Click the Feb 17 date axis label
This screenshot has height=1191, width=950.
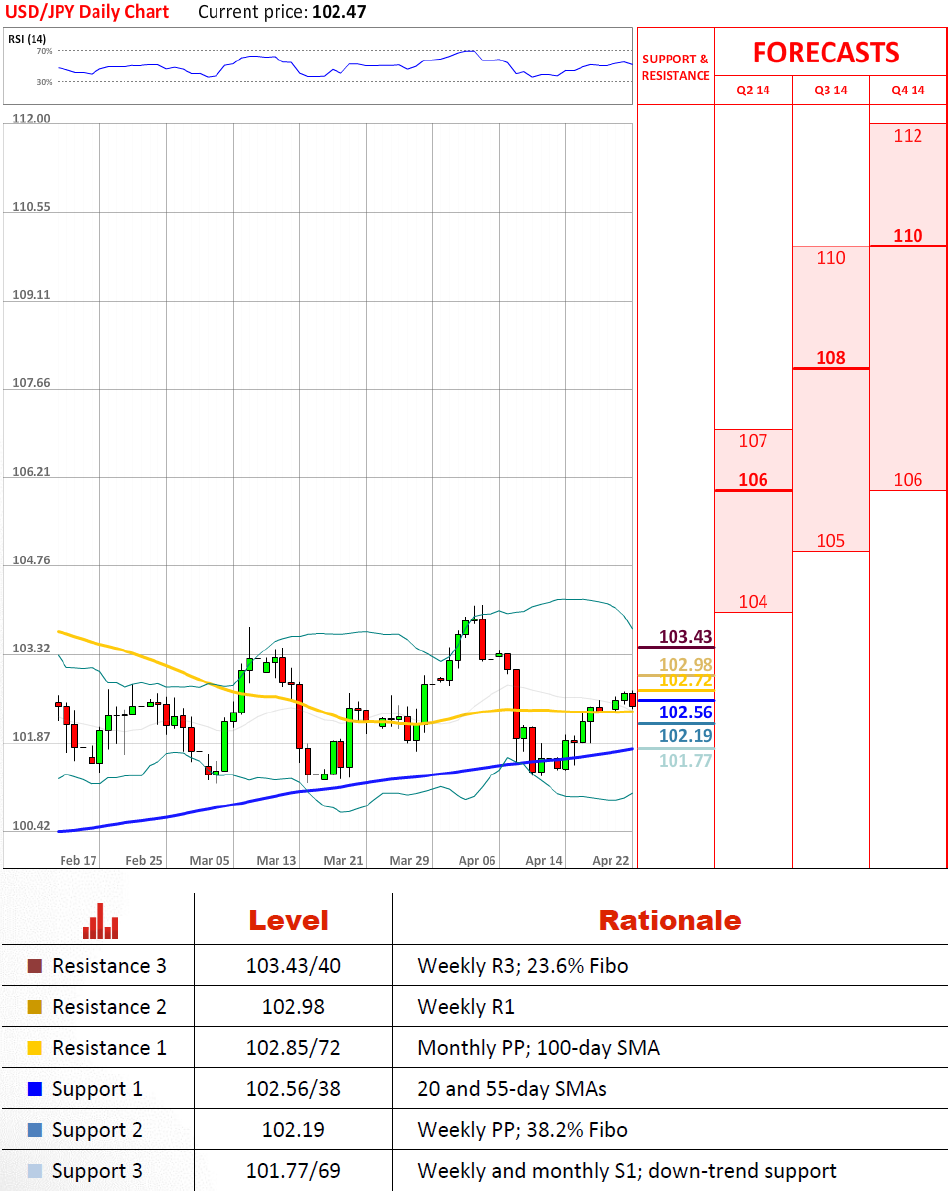tap(78, 861)
